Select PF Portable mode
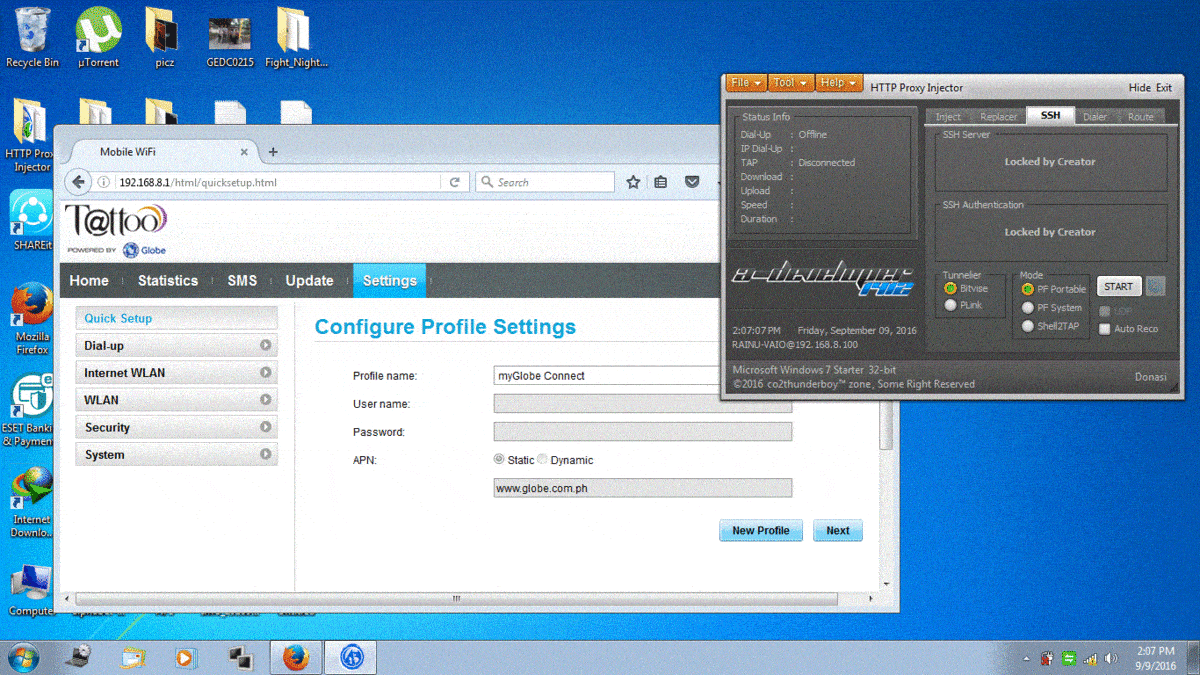Image resolution: width=1200 pixels, height=675 pixels. [1028, 289]
